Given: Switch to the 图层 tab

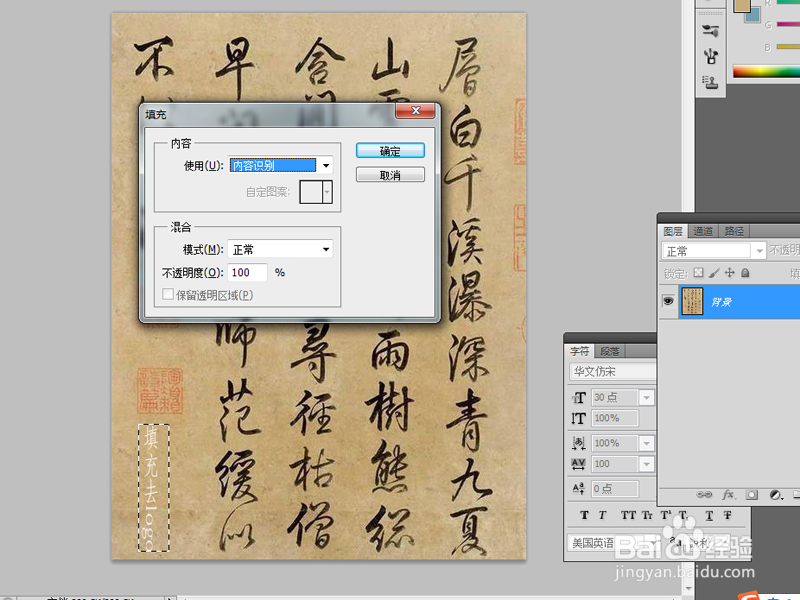Looking at the screenshot, I should point(672,231).
